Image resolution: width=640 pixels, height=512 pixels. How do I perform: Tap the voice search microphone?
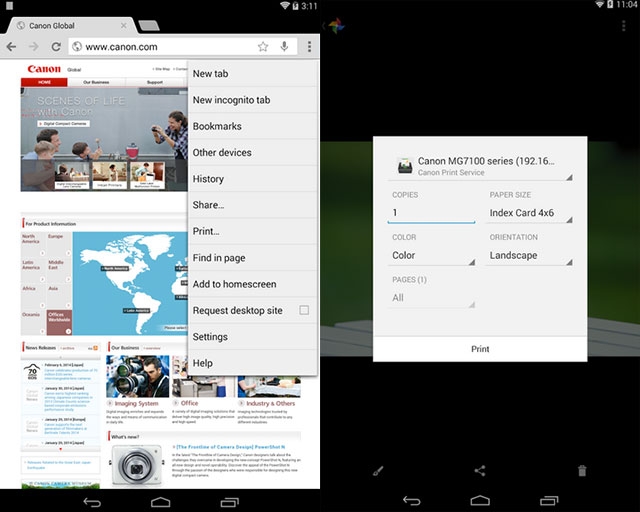[x=285, y=47]
